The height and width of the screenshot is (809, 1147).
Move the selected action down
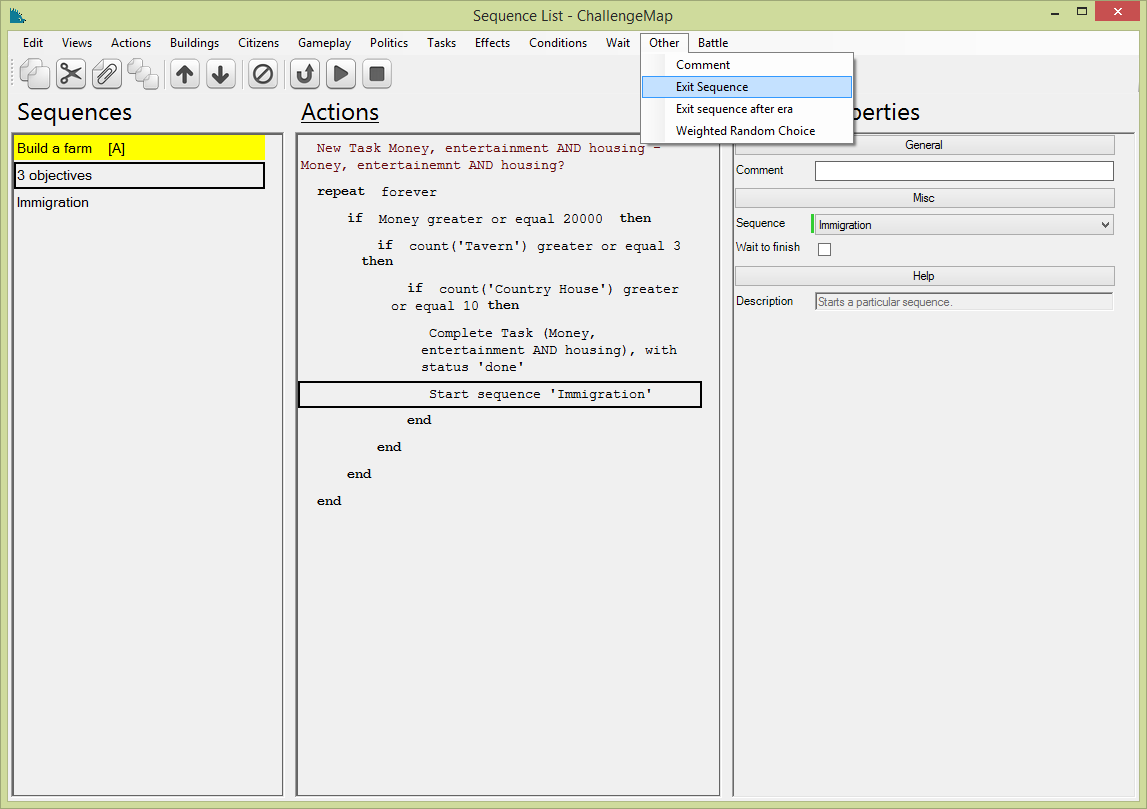(221, 74)
